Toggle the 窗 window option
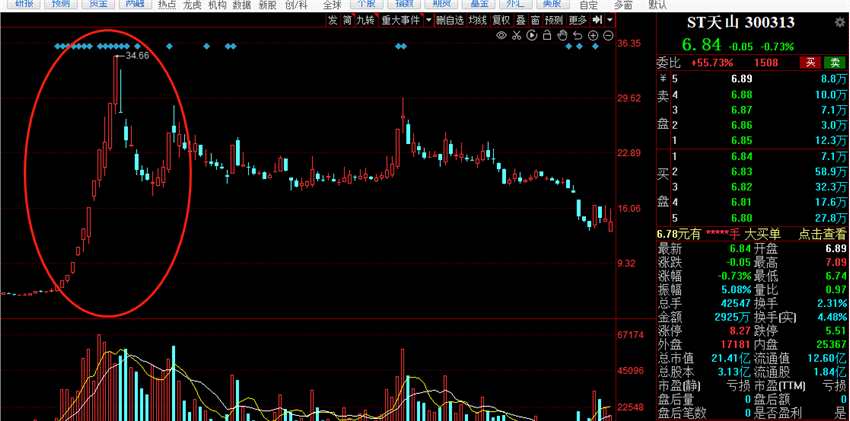The width and height of the screenshot is (850, 421). (535, 20)
